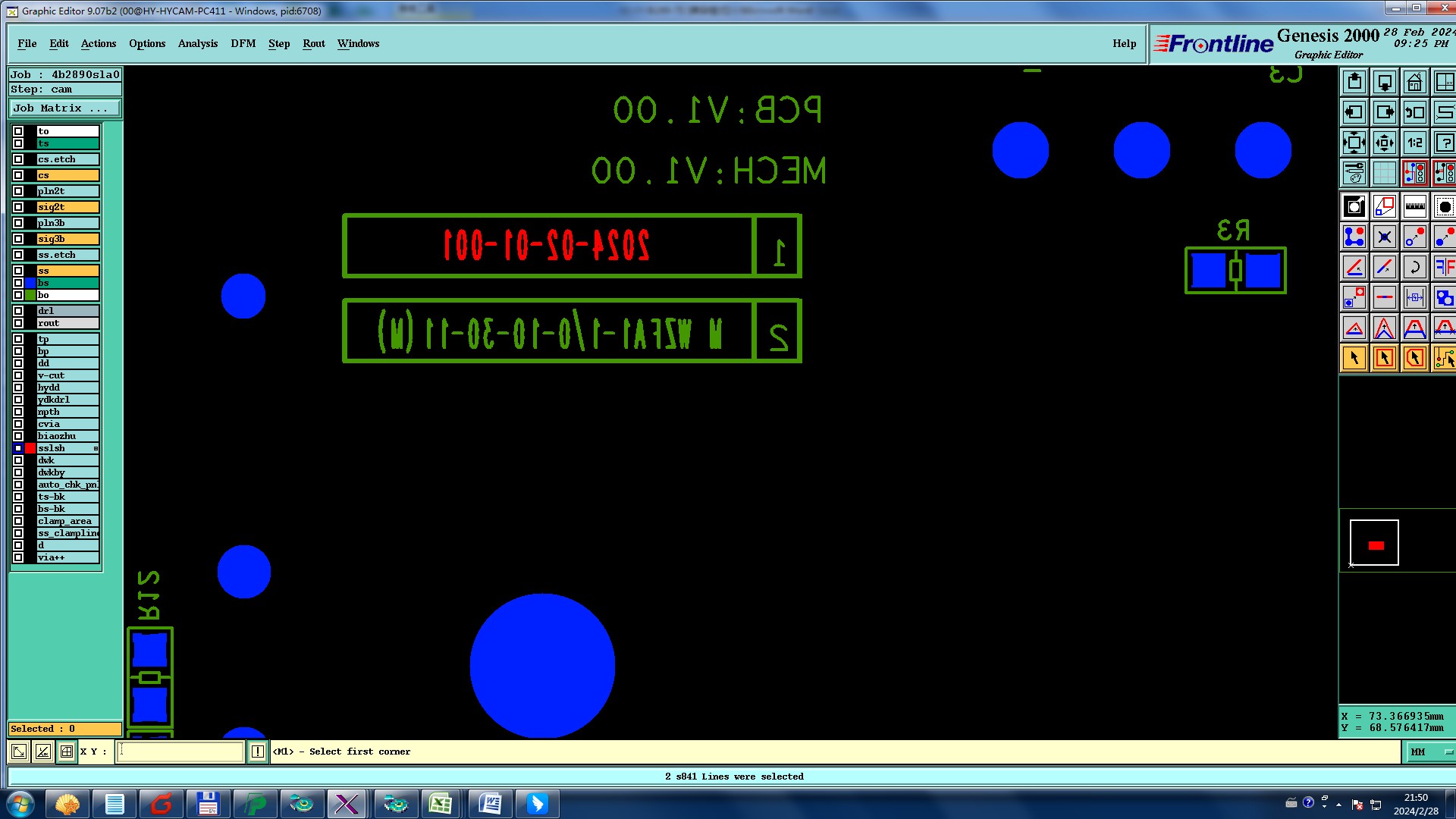1456x819 pixels.
Task: Click the exclamation mark button
Action: pos(258,752)
